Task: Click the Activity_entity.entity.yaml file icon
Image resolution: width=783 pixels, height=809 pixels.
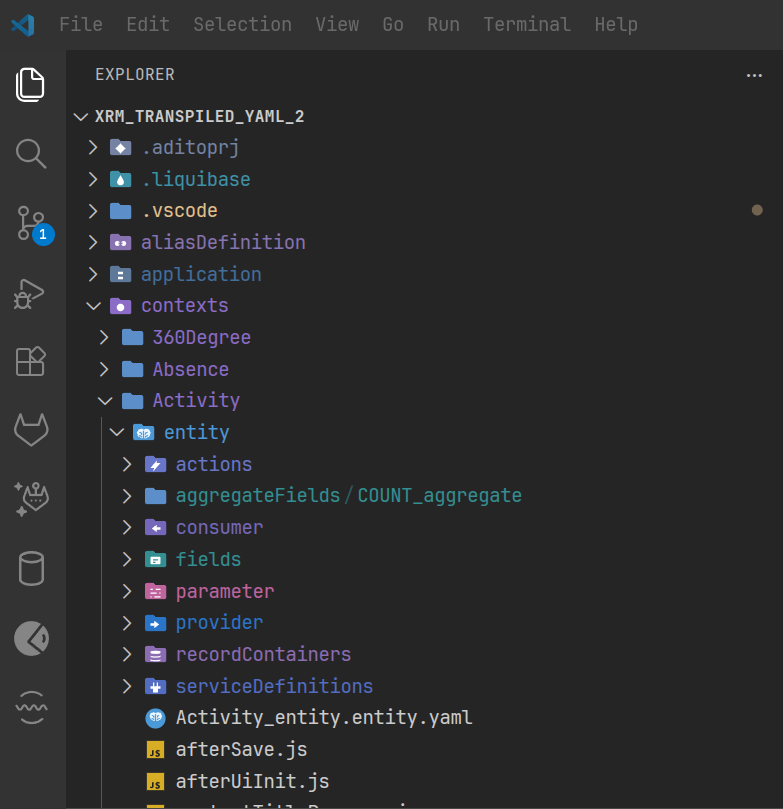Action: [155, 718]
